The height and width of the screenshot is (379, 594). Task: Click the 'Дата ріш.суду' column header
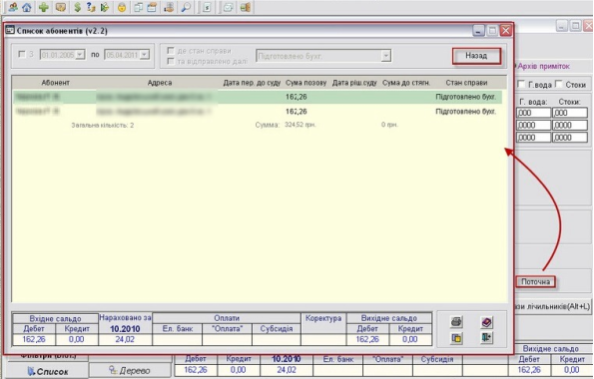[x=354, y=83]
